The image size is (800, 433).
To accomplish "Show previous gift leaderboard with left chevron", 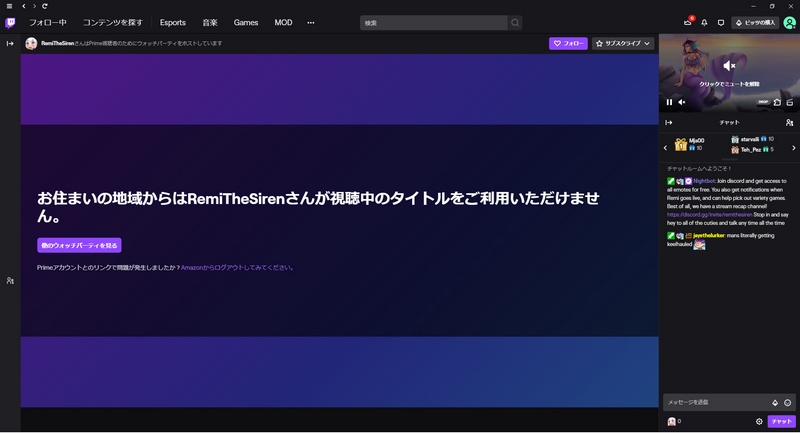I will 665,148.
